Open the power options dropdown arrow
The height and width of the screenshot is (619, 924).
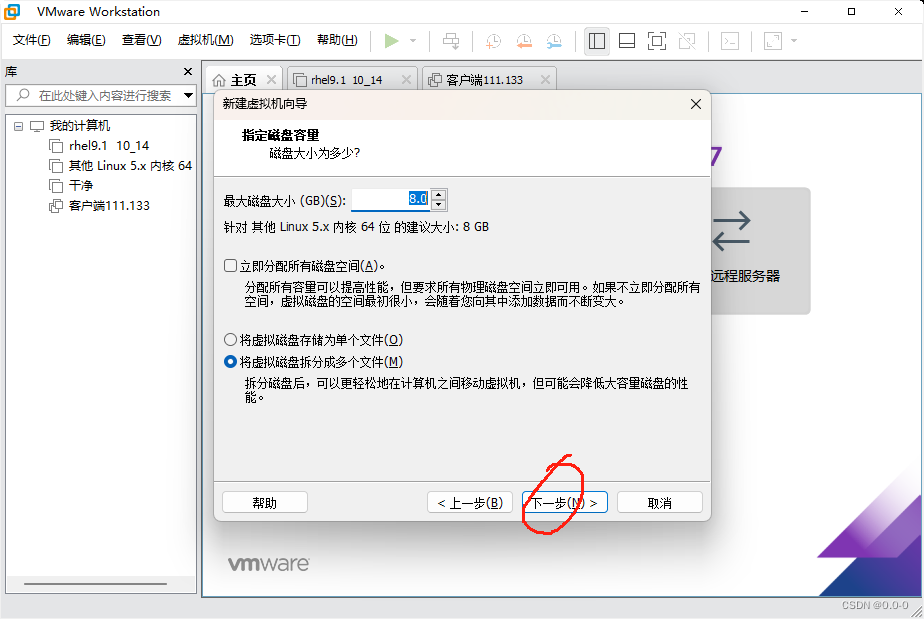pos(412,41)
